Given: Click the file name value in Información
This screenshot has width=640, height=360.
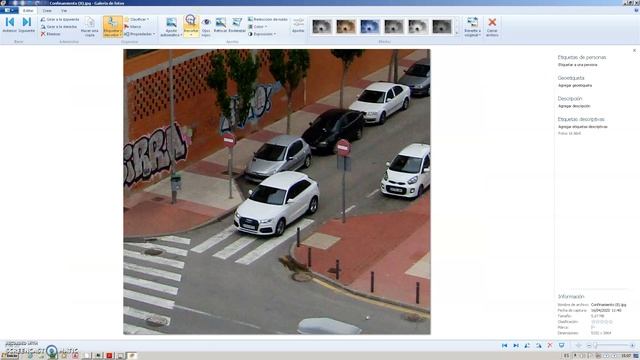Looking at the screenshot, I should [x=608, y=304].
